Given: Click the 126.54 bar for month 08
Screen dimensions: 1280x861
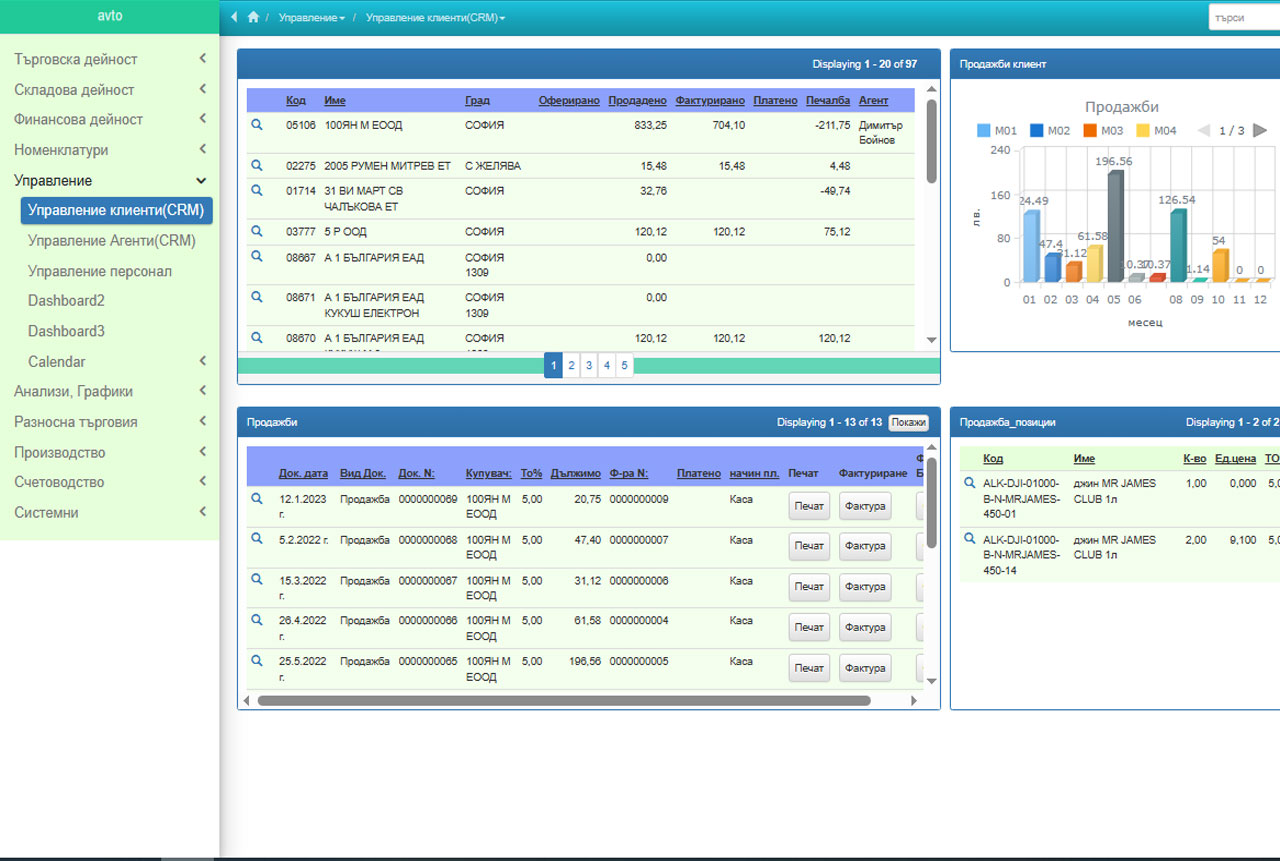Looking at the screenshot, I should click(1178, 246).
